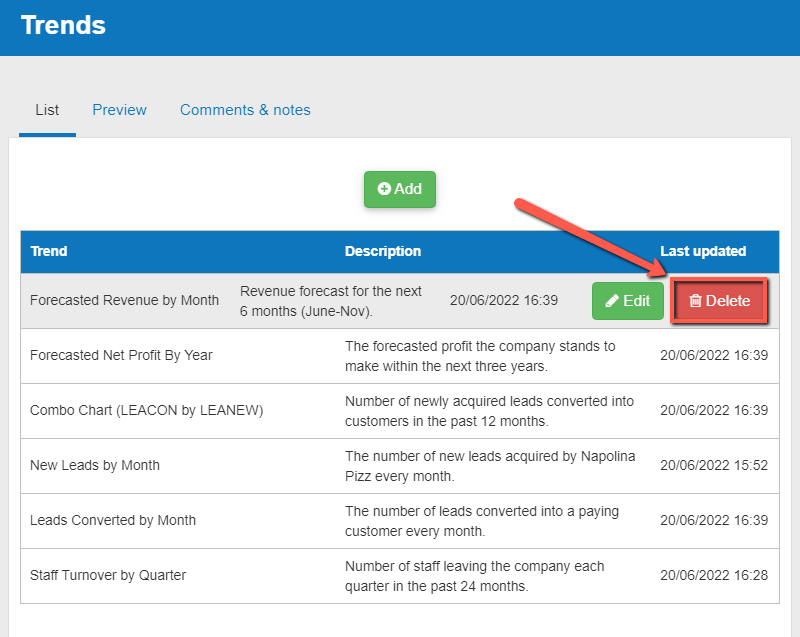Viewport: 800px width, 637px height.
Task: Click the highlighted Delete button
Action: click(x=719, y=300)
